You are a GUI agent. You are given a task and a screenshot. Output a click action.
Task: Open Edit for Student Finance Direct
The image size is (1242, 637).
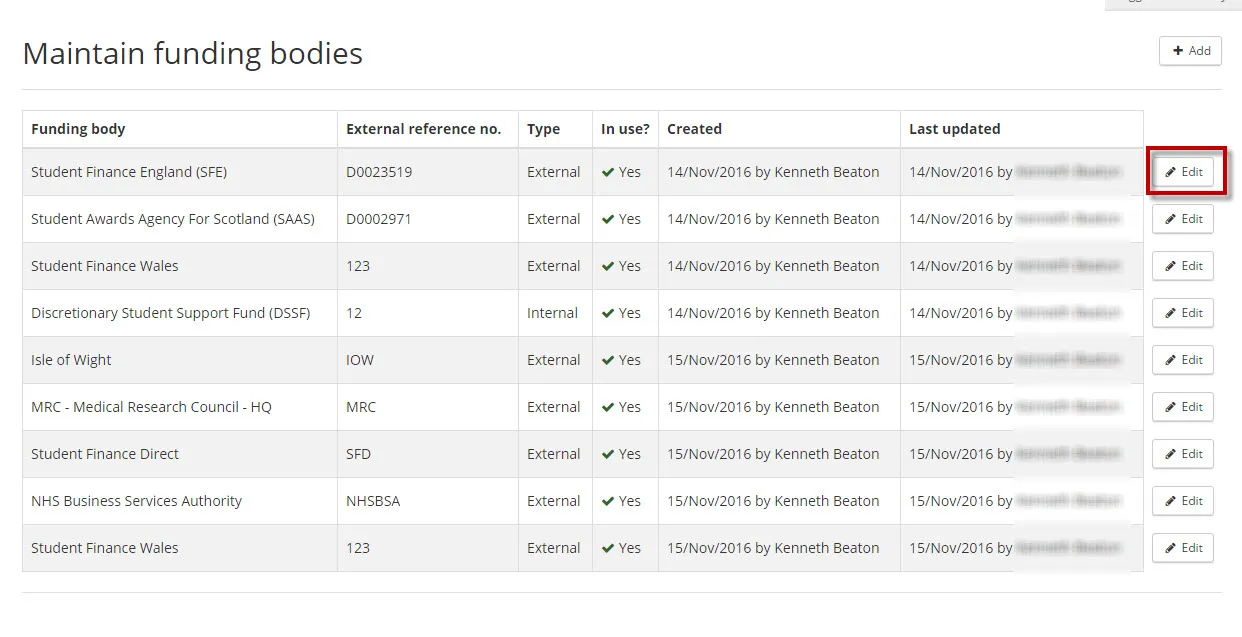(x=1183, y=454)
